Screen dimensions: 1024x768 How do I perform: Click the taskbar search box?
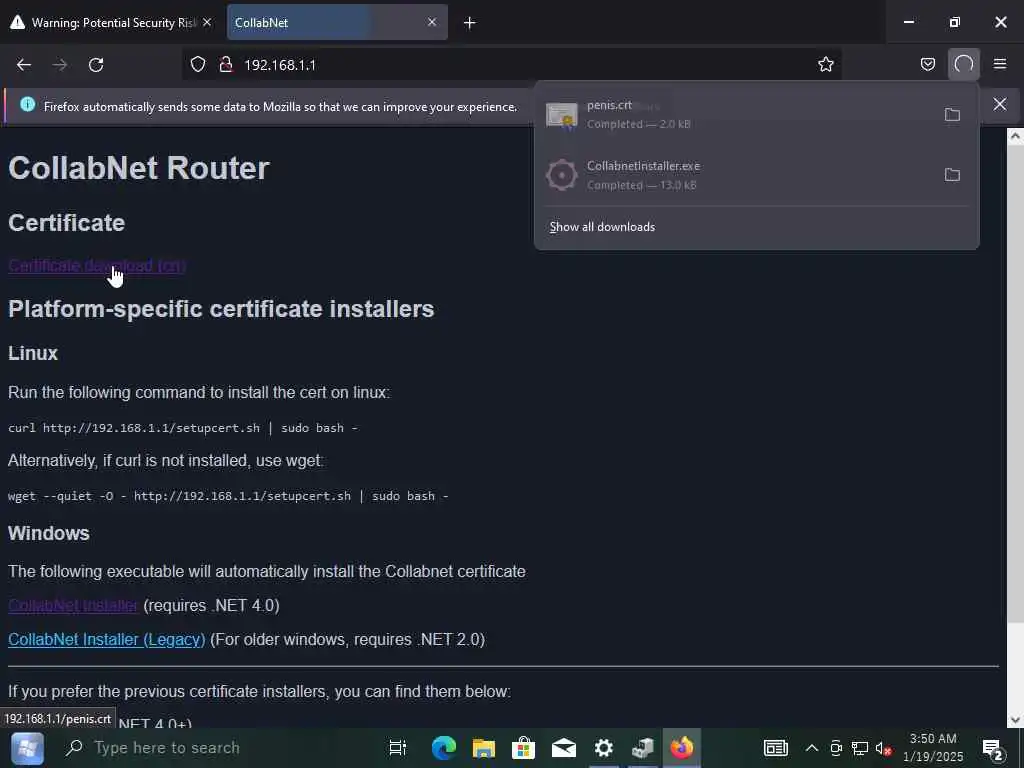[x=216, y=748]
